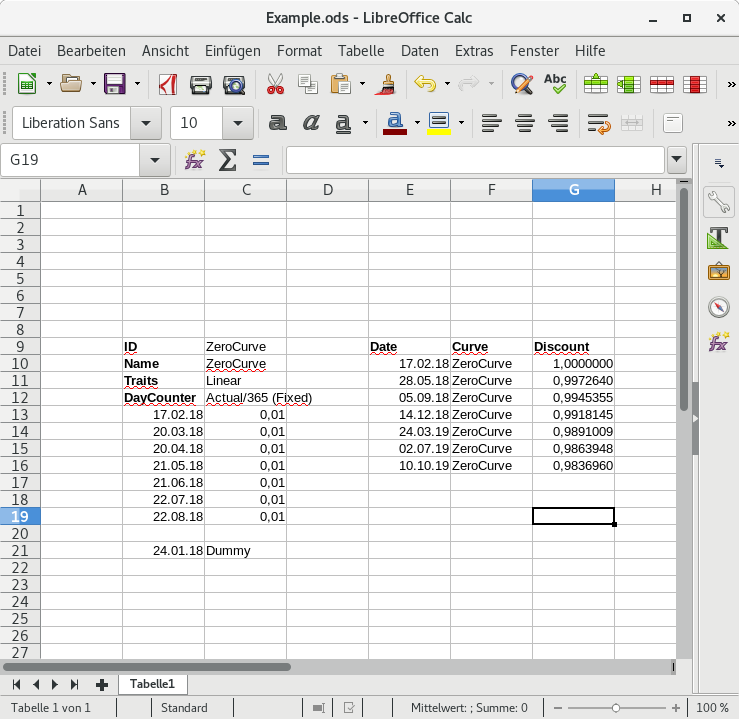Open the Daten menu
This screenshot has height=719, width=739.
click(419, 50)
